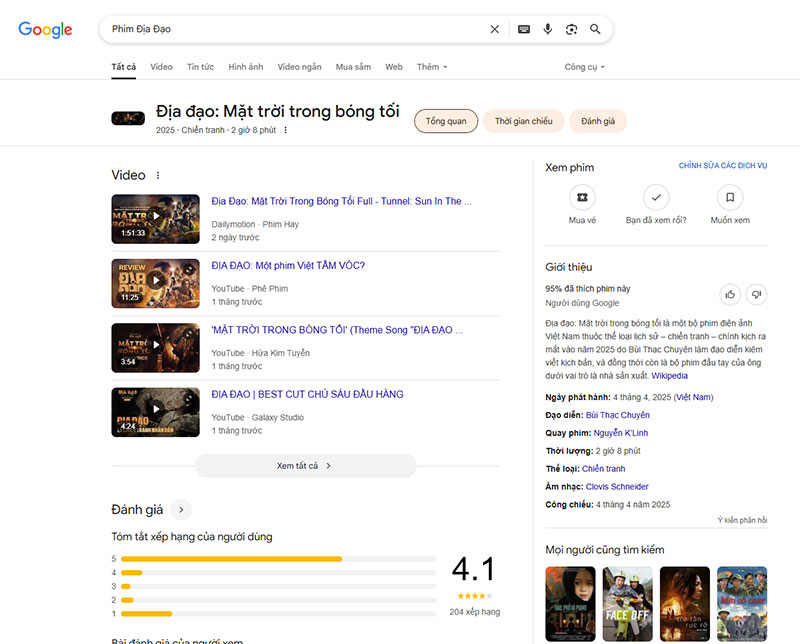The image size is (800, 644).
Task: Expand Đánh giá section arrow
Action: tap(181, 510)
